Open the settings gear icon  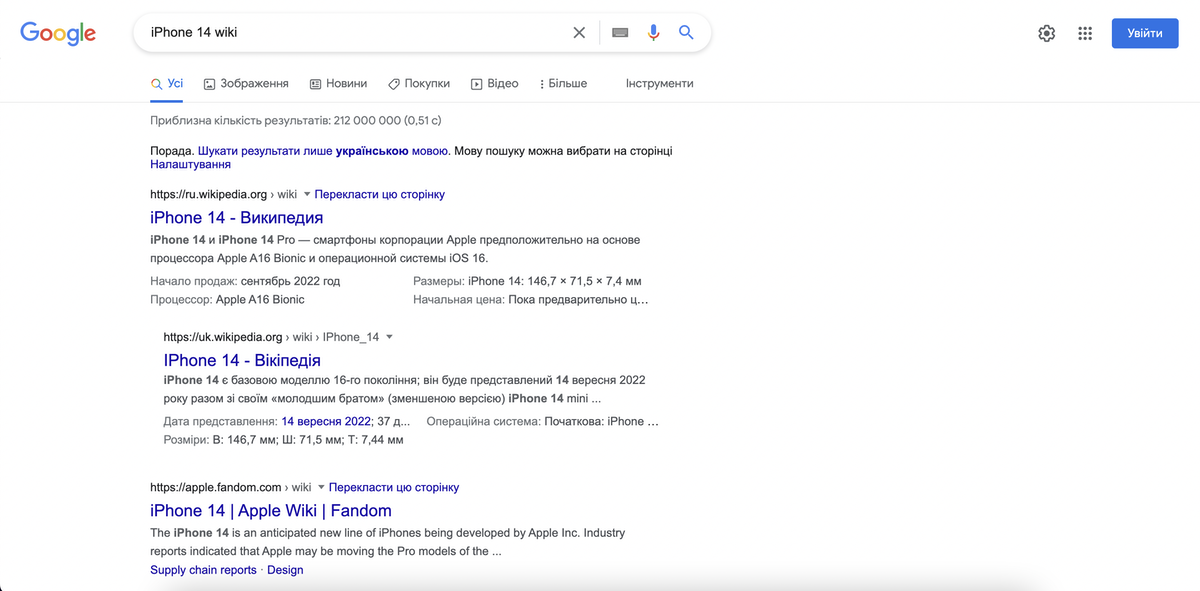pos(1046,34)
